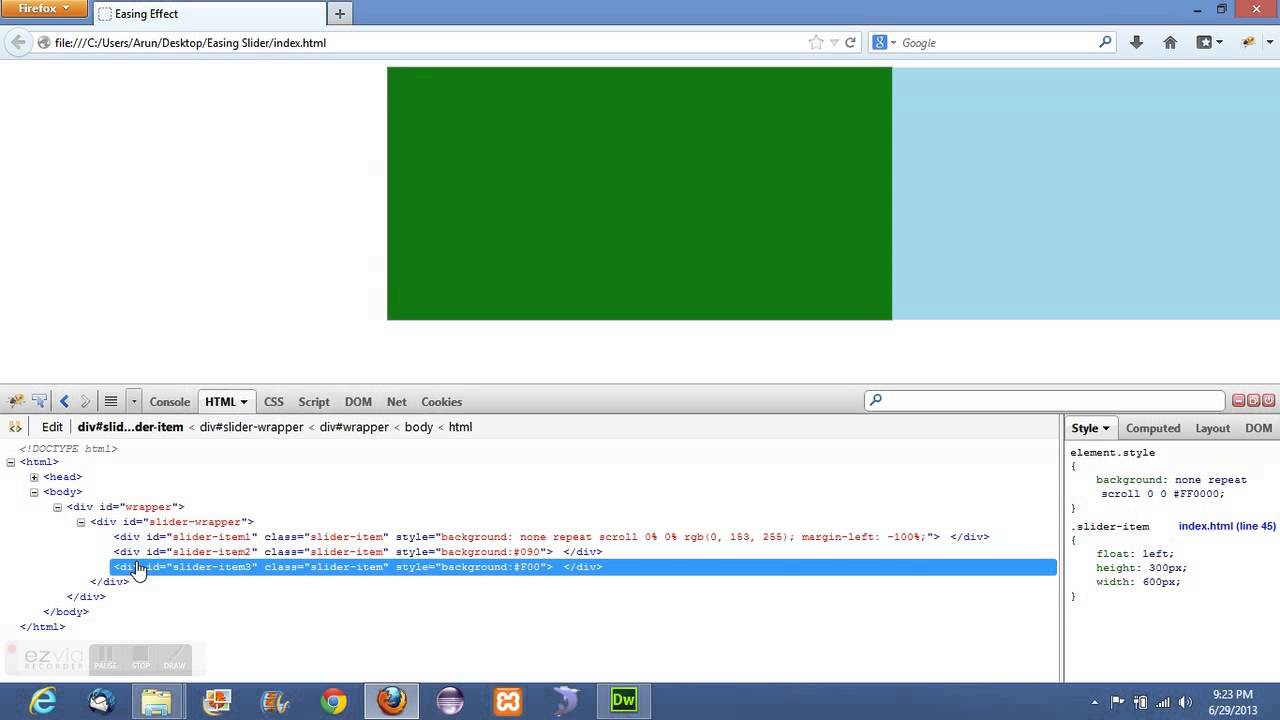
Task: Open the Firefox application menu button
Action: (44, 9)
